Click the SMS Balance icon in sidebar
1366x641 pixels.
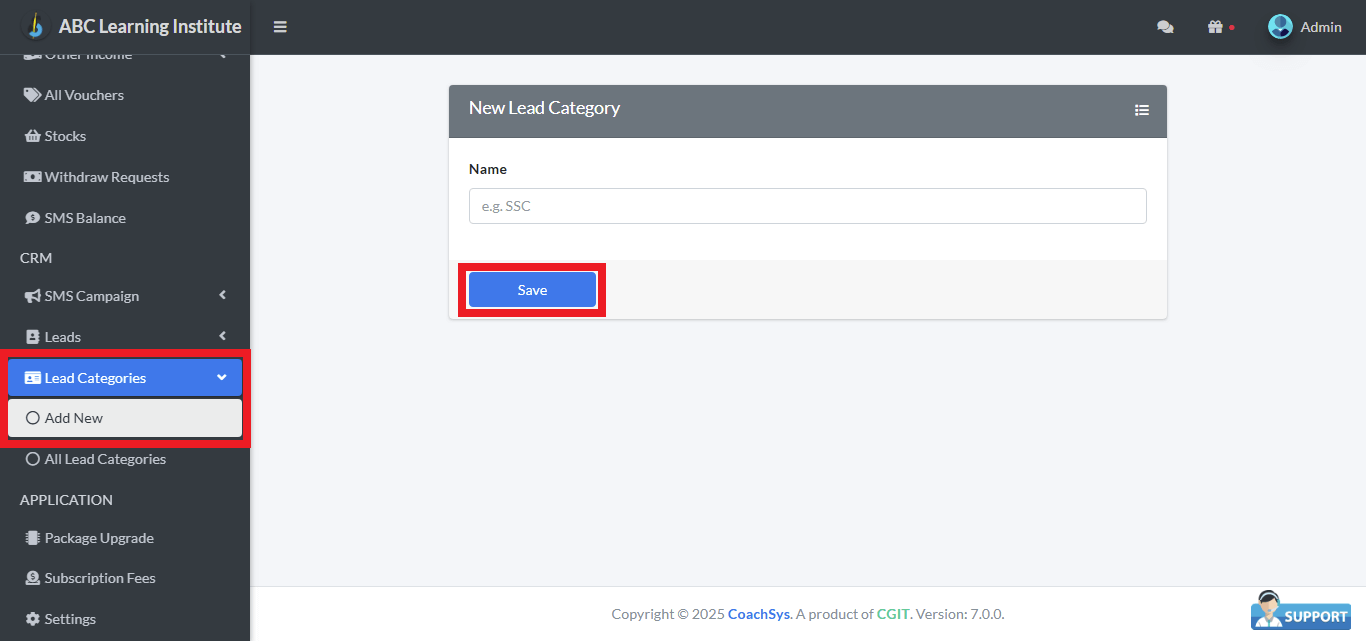[x=31, y=218]
